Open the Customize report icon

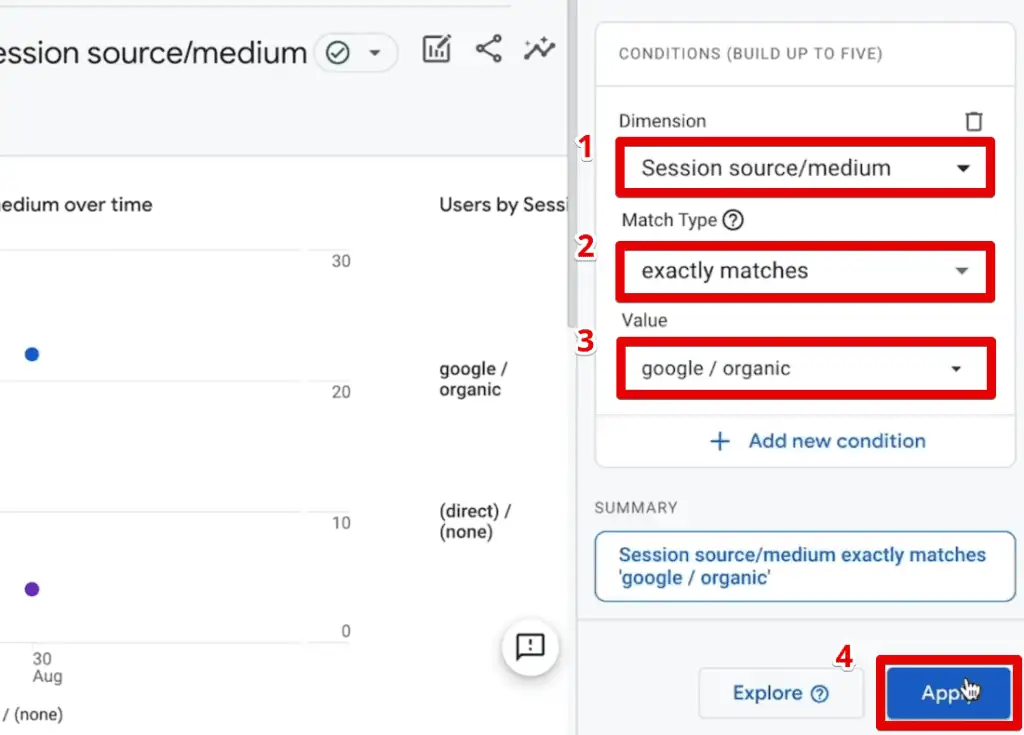436,48
